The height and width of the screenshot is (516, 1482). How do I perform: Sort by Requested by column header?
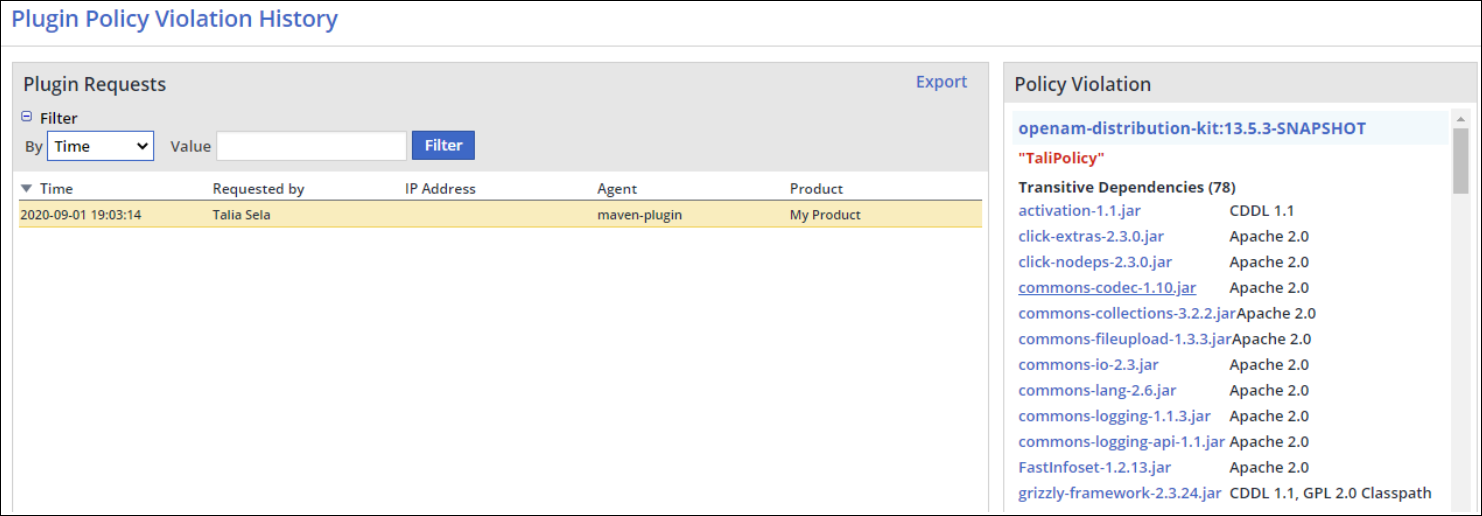tap(258, 188)
